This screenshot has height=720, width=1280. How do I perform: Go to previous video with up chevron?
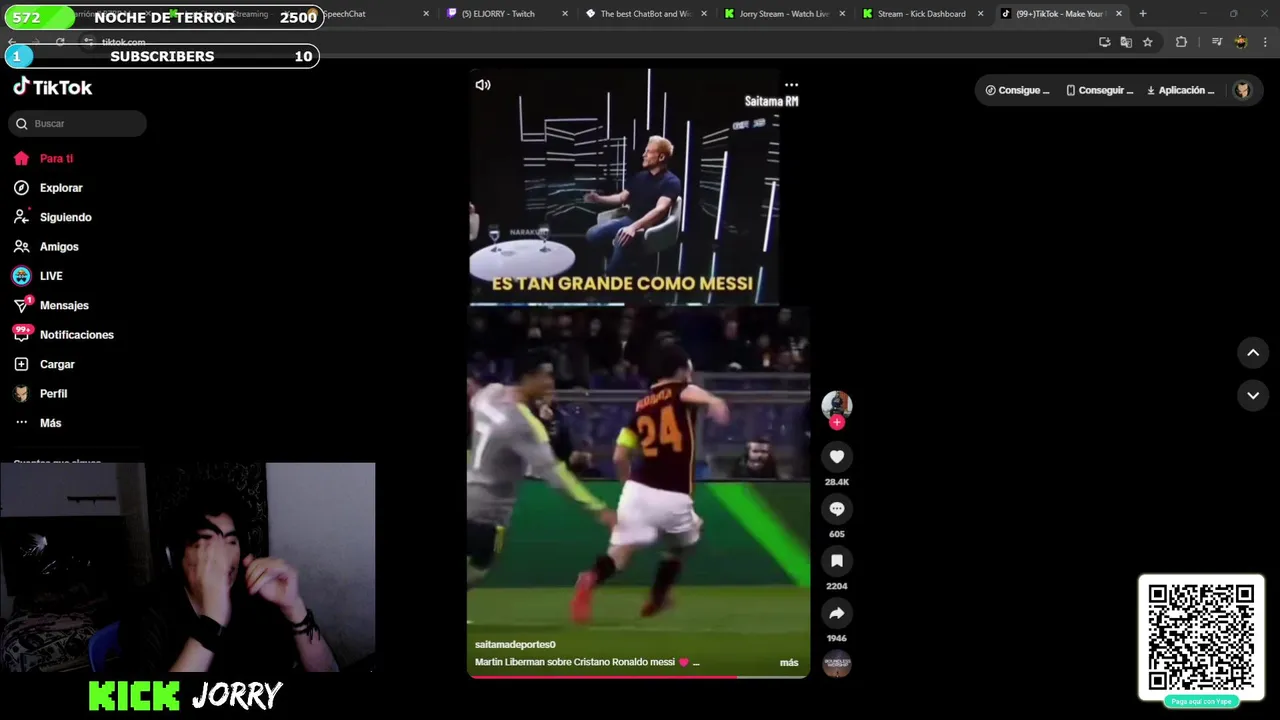pyautogui.click(x=1253, y=352)
